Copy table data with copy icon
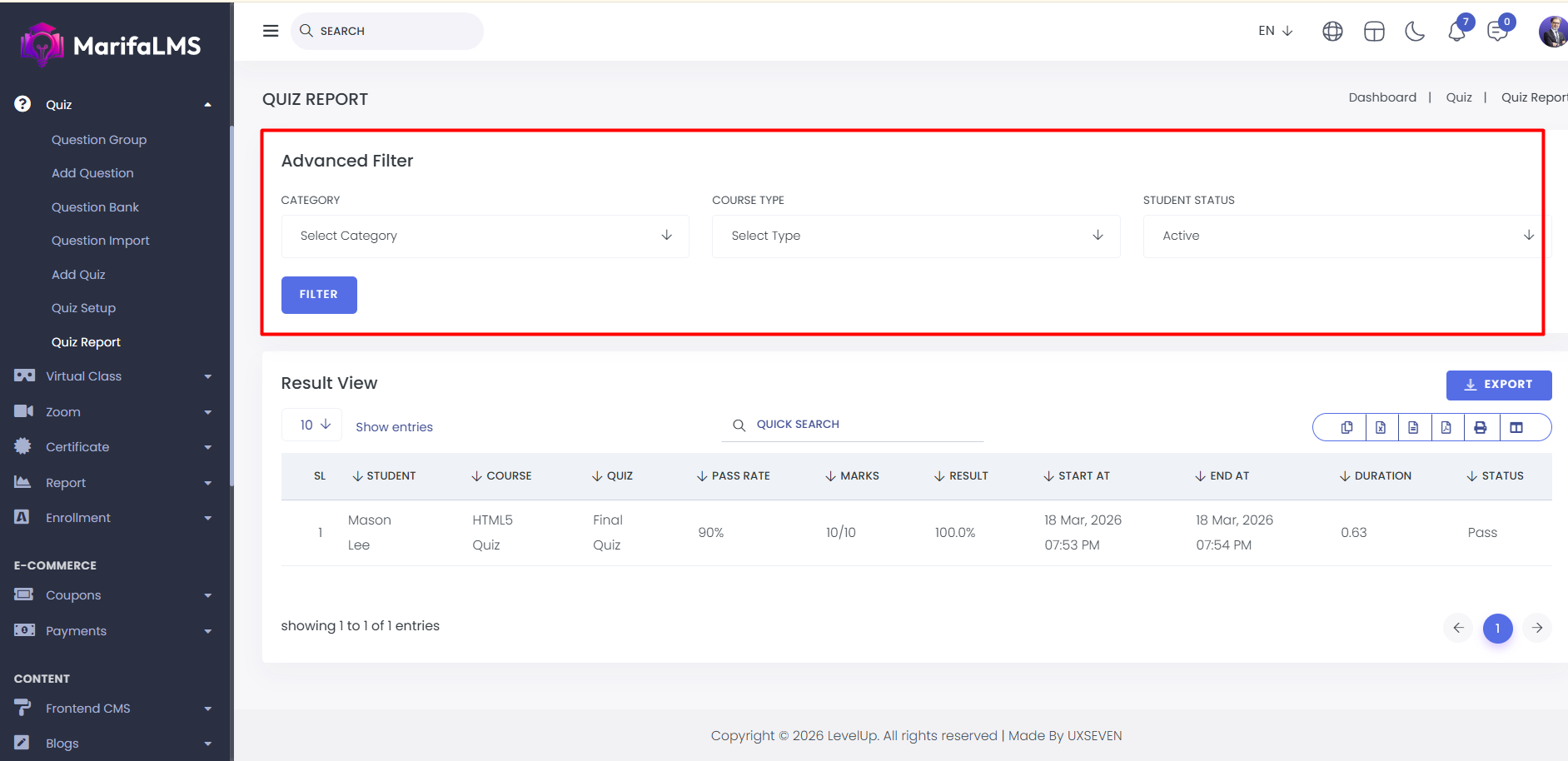 (1346, 427)
